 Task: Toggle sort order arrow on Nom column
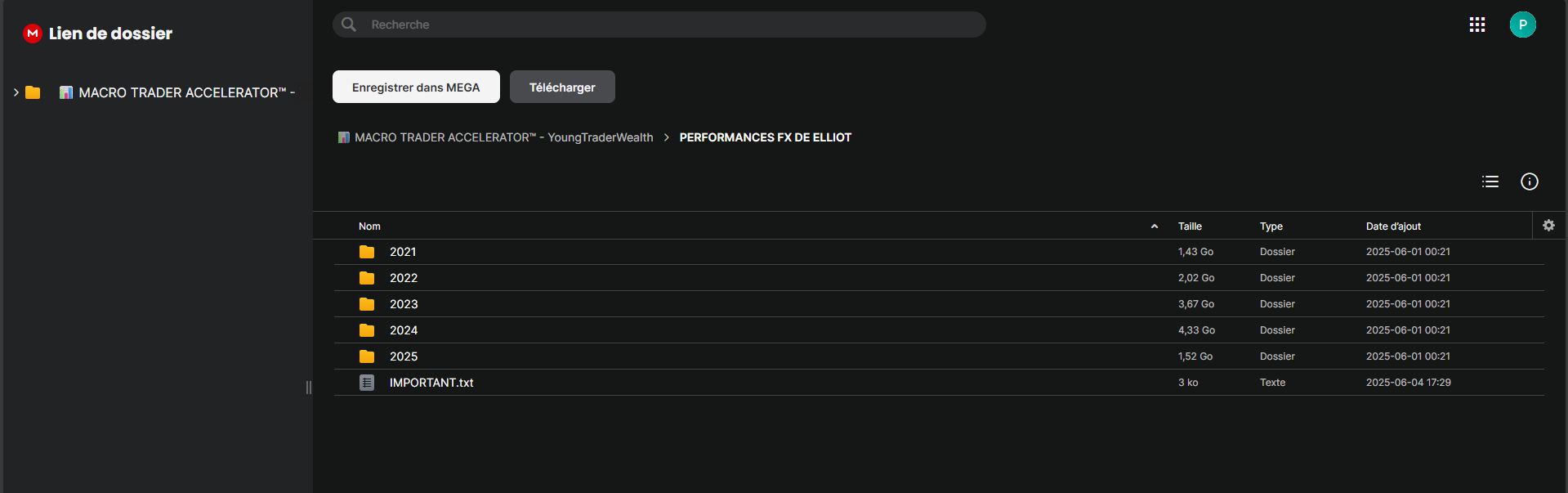pos(1155,226)
